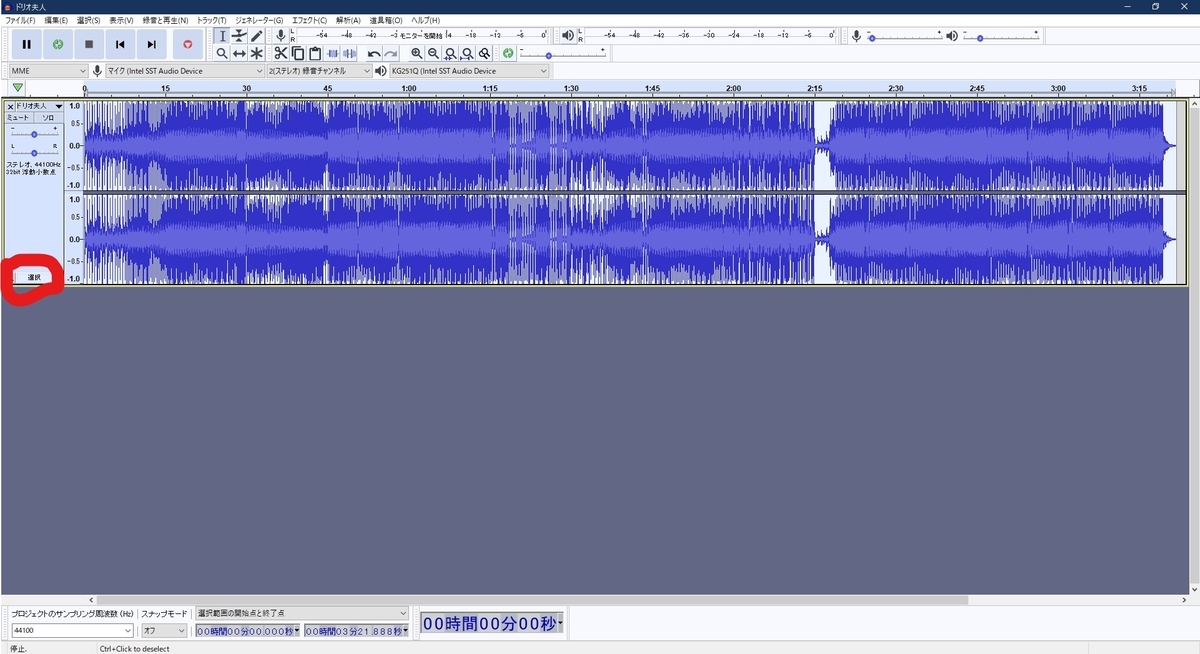
Task: Open the ヘルプ(H) menu
Action: pos(426,20)
